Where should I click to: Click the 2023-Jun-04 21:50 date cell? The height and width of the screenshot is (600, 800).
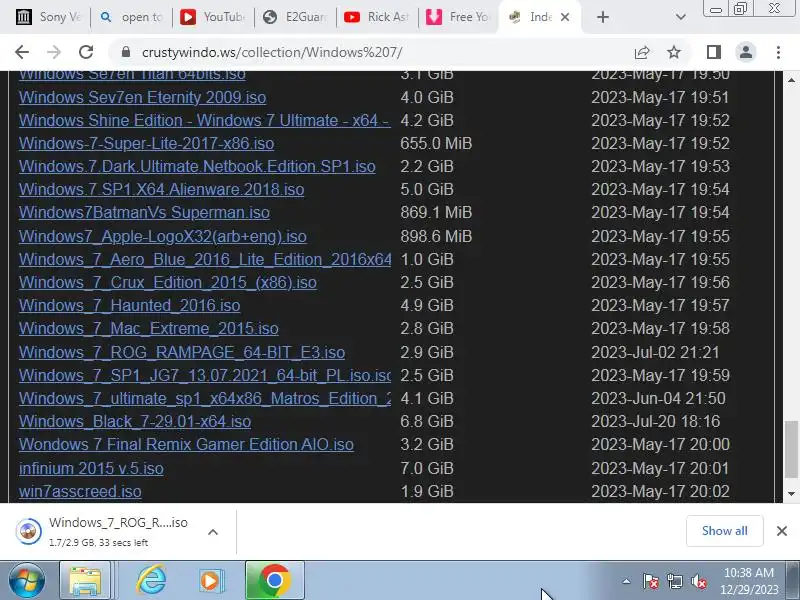658,398
